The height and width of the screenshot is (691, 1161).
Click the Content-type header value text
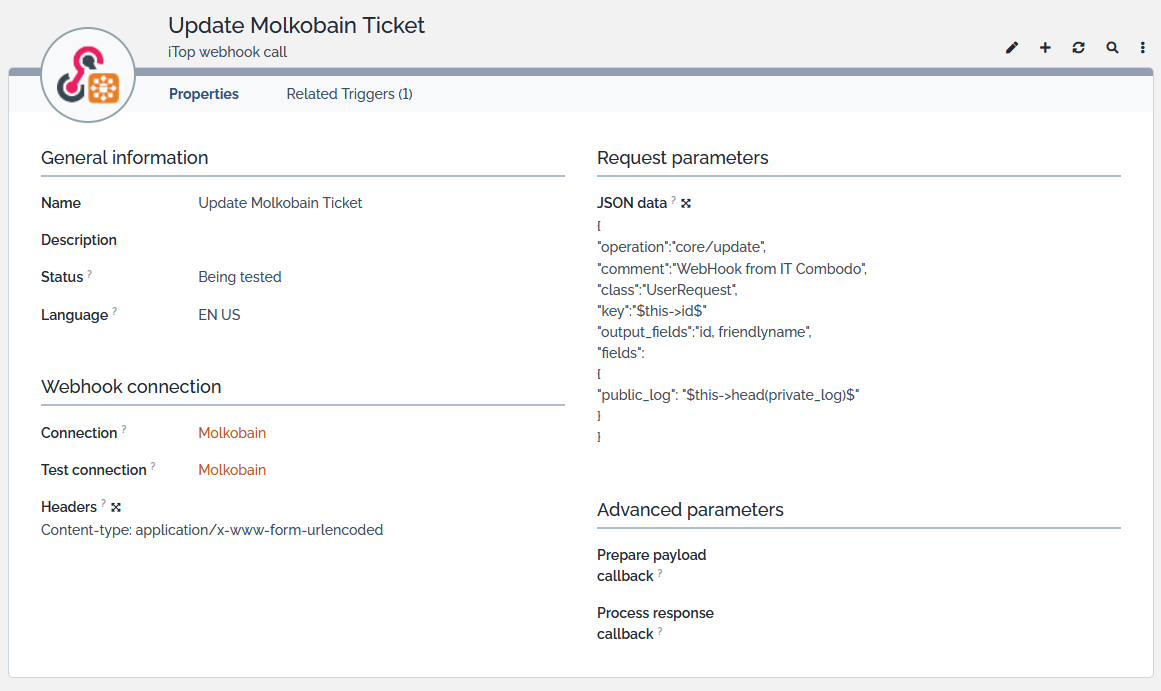212,530
